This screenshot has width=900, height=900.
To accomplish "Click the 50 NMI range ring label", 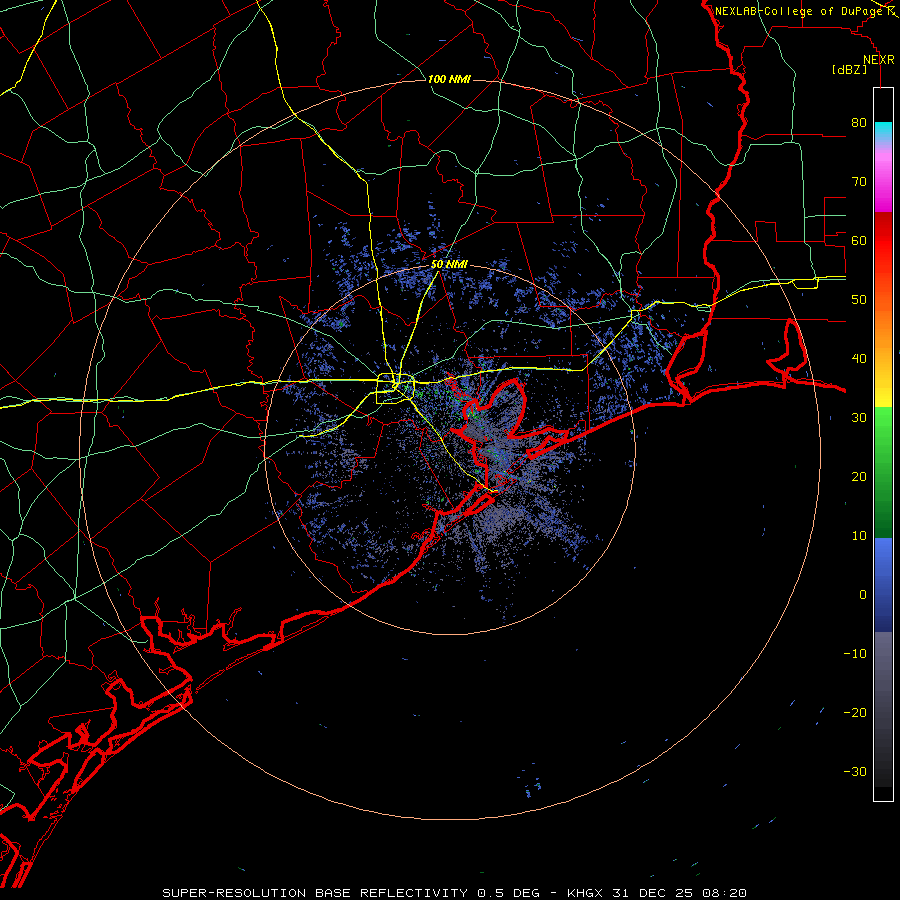I will 449,265.
